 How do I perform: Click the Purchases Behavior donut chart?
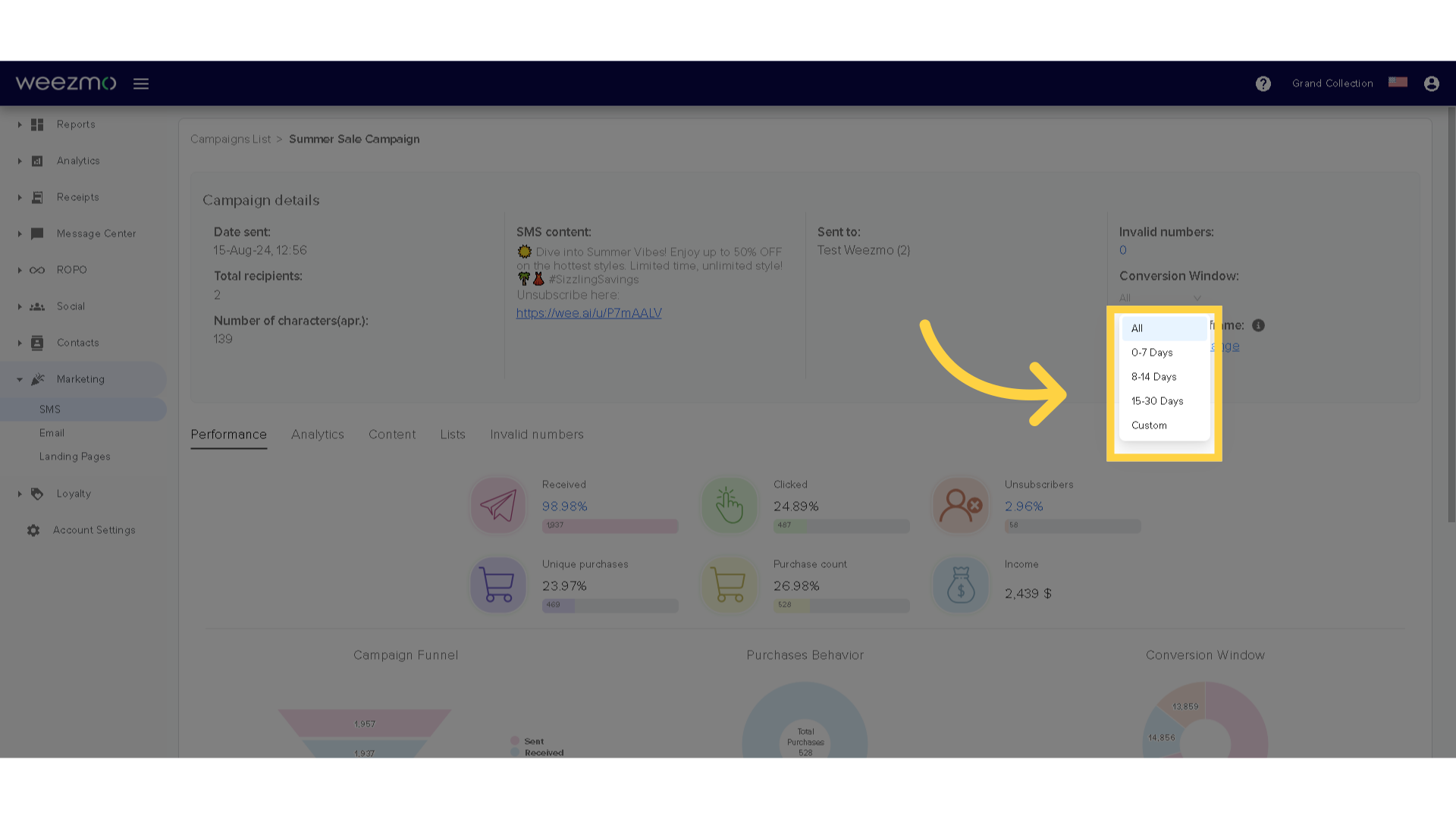[805, 720]
